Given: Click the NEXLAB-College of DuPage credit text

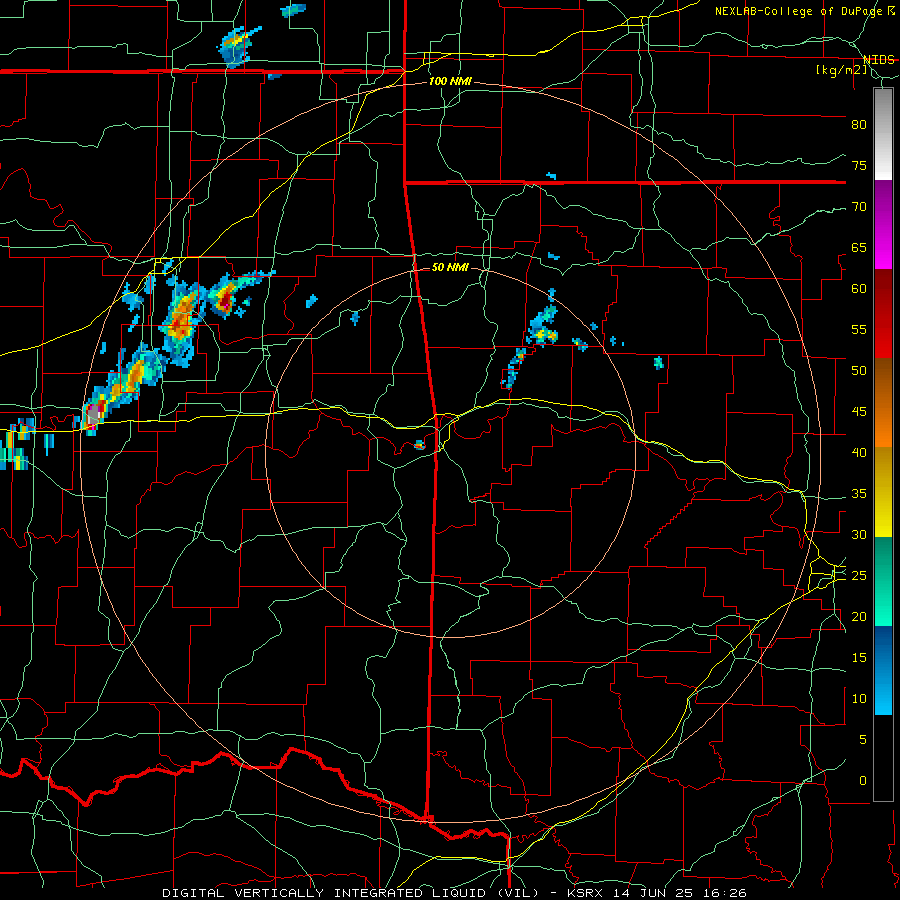Looking at the screenshot, I should 798,11.
